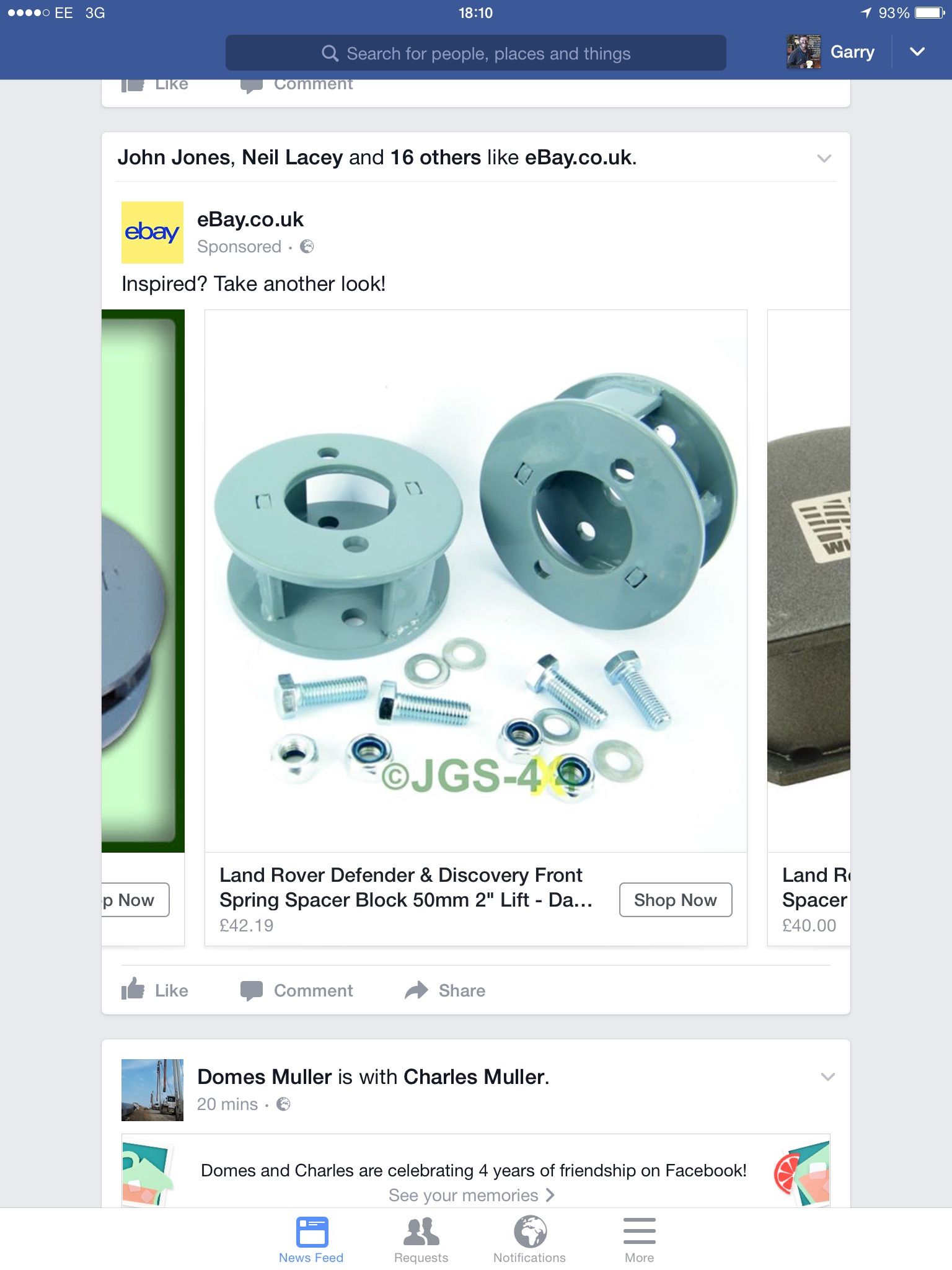The image size is (952, 1270).
Task: Tap the See your memories link
Action: click(472, 1195)
